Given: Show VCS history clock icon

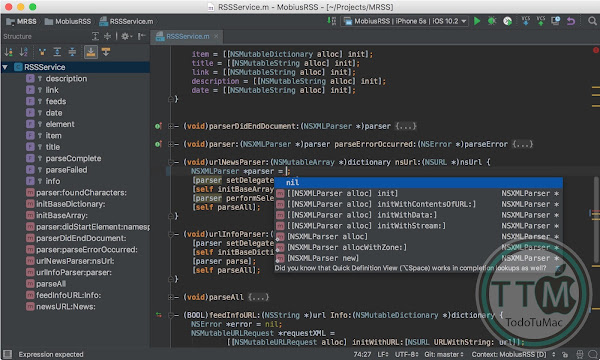Looking at the screenshot, I should pos(556,21).
